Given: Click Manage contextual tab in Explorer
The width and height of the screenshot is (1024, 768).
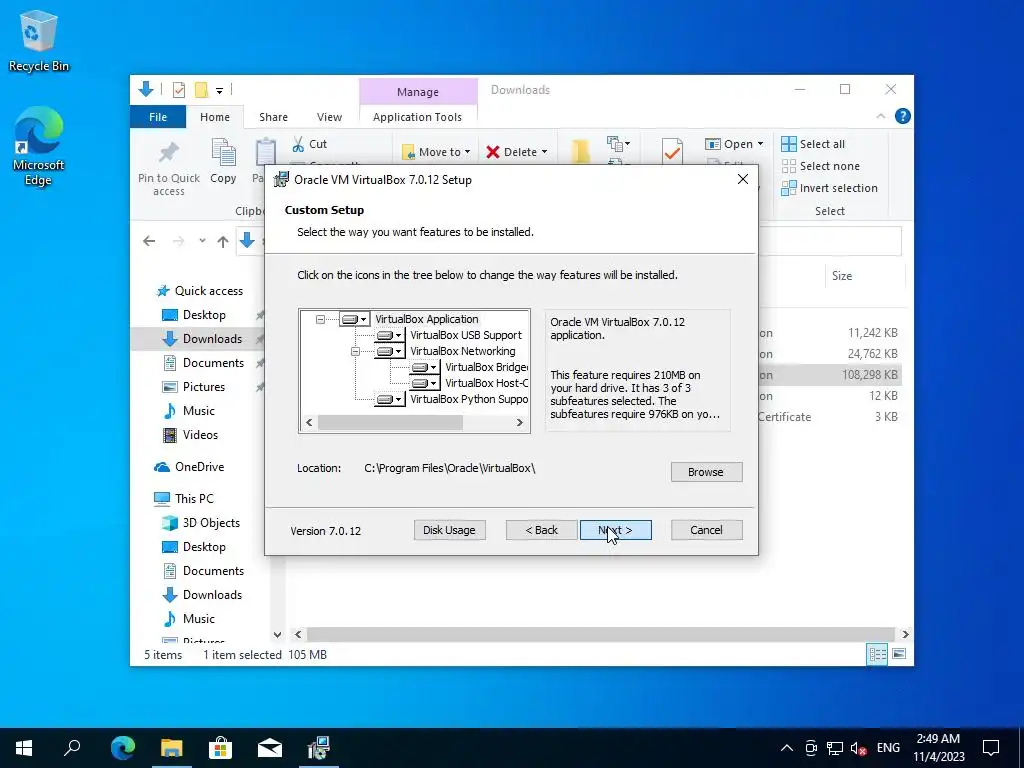Looking at the screenshot, I should (418, 92).
